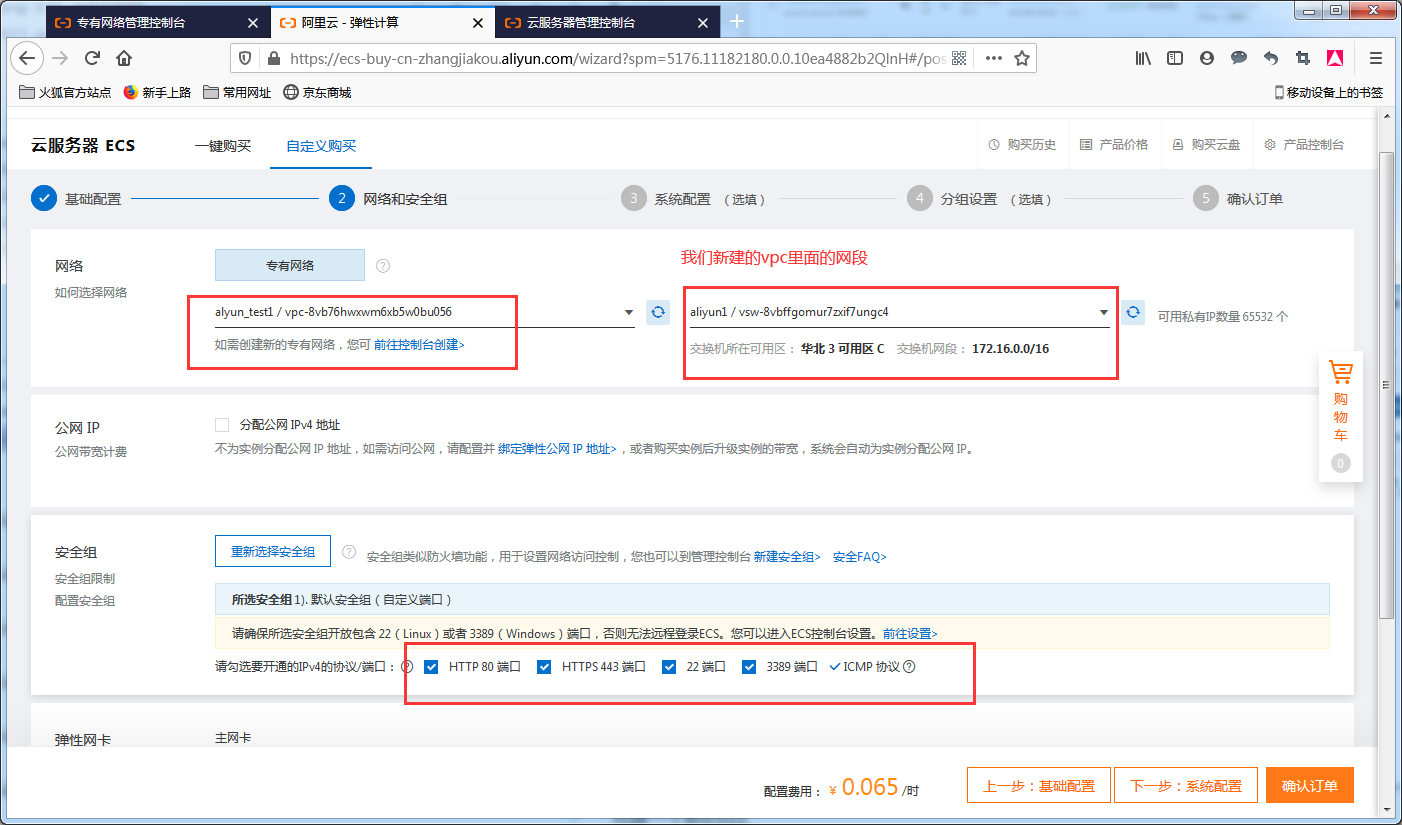Switch to the 一键购买 tab
This screenshot has height=825, width=1402.
coord(222,144)
